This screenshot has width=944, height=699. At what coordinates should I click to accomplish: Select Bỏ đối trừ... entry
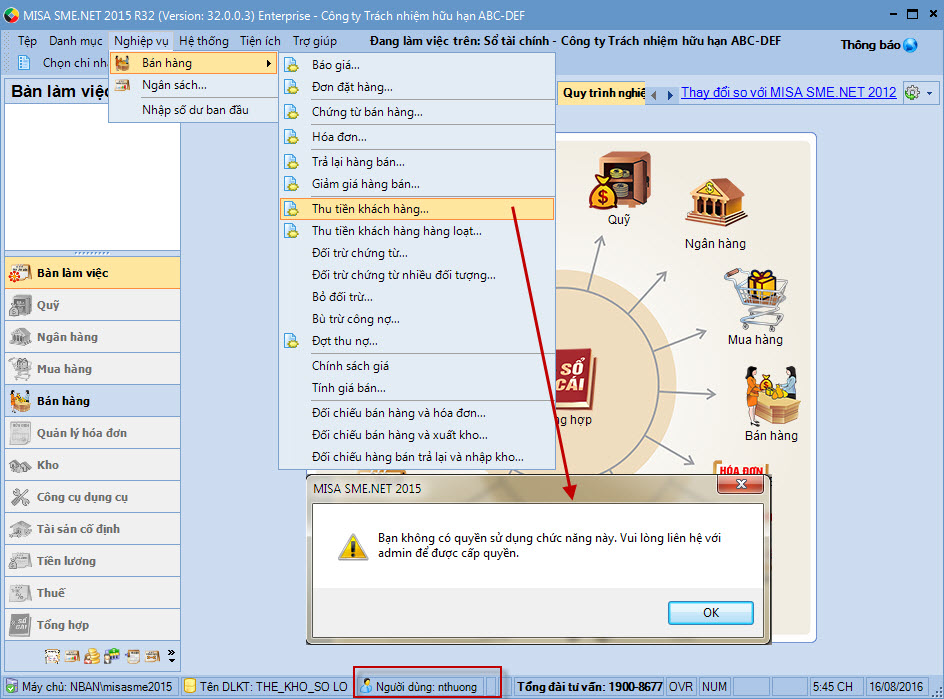coord(417,297)
